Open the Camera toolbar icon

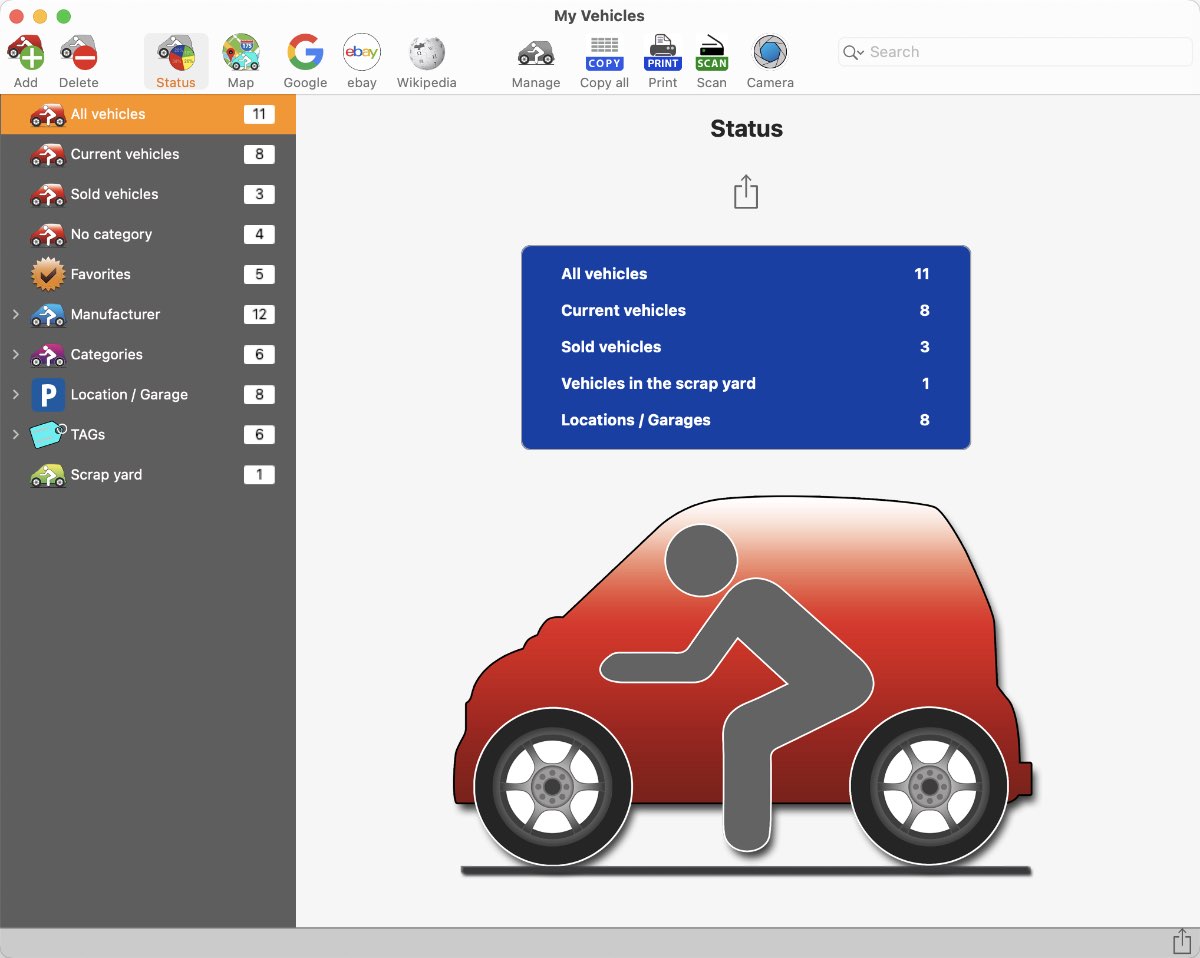[x=770, y=52]
